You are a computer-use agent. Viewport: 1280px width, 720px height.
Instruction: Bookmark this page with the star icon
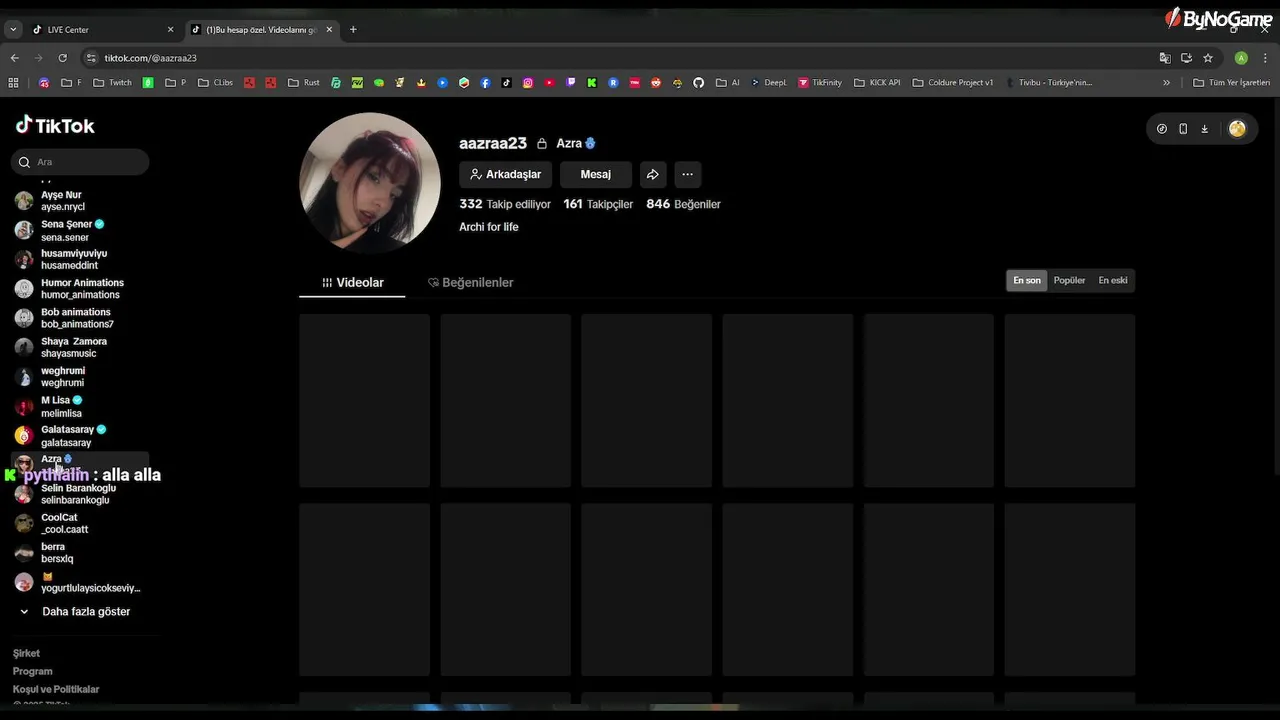1208,58
